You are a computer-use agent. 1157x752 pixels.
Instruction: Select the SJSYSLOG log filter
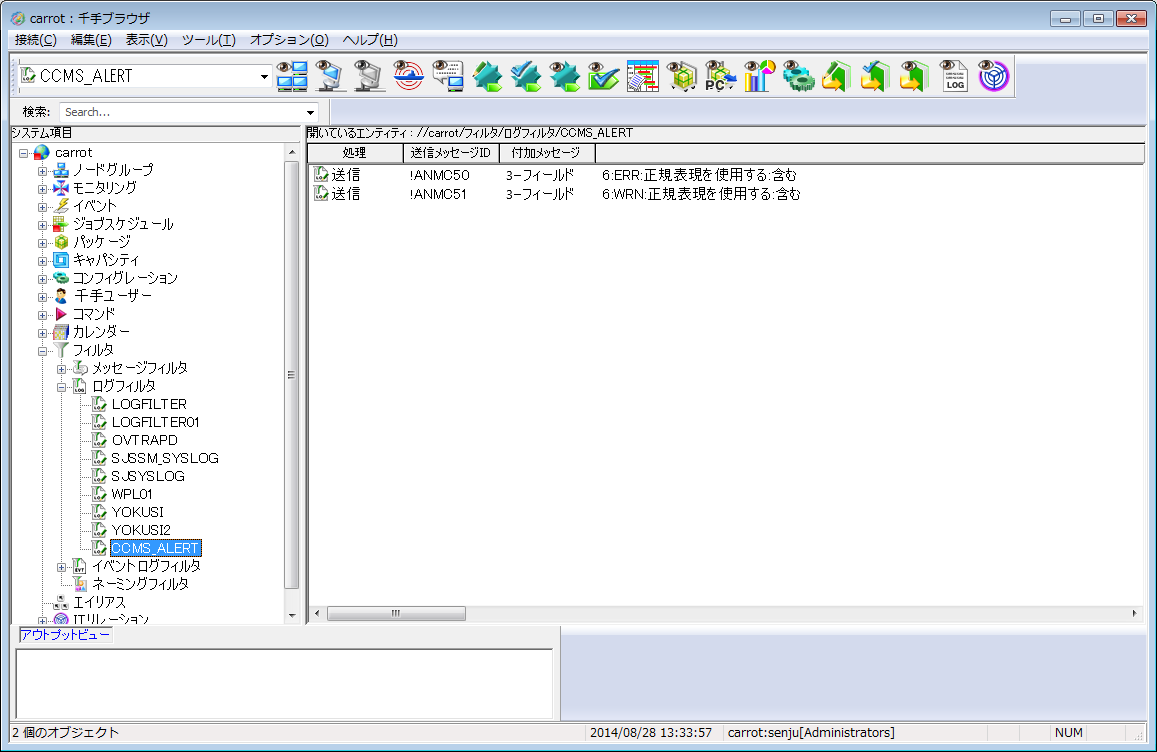tap(148, 476)
